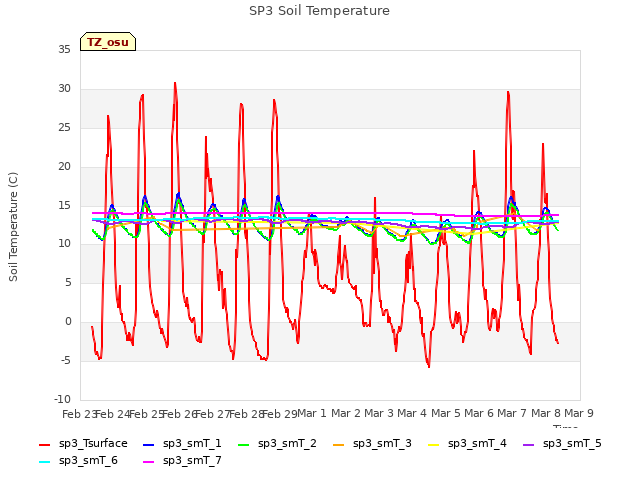Click the SP3 Soil Temperature chart title
Image resolution: width=640 pixels, height=480 pixels.
pos(319,11)
